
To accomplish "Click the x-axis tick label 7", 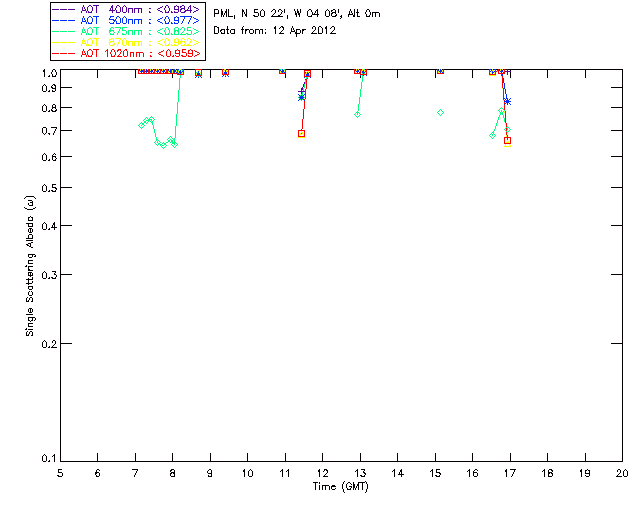I will (135, 473).
